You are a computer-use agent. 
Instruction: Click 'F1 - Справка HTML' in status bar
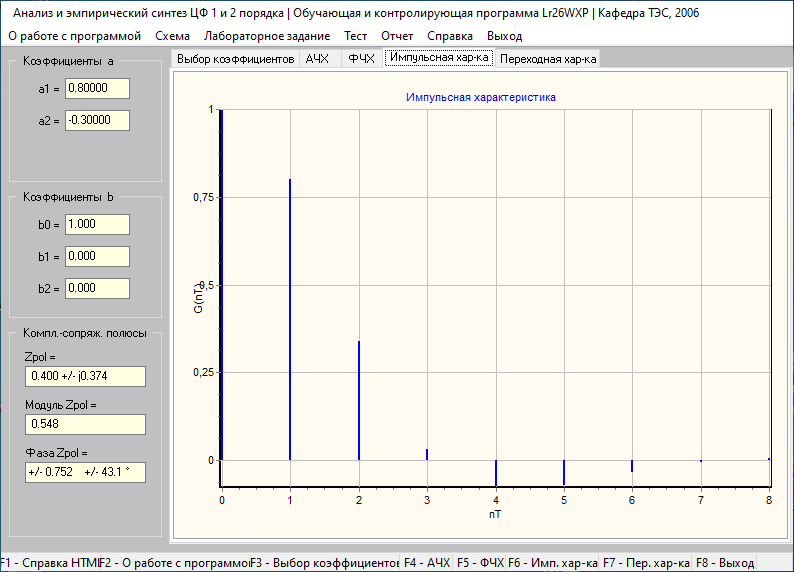[x=50, y=563]
